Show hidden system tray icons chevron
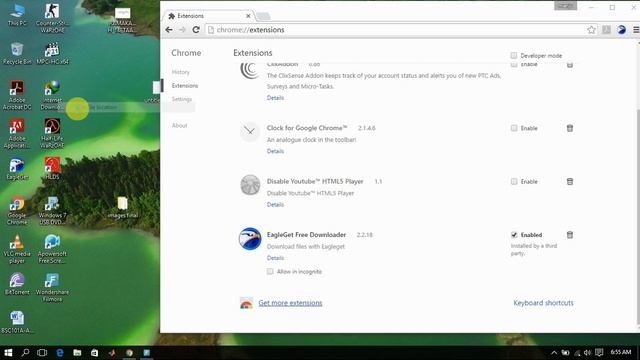This screenshot has height=360, width=640. [553, 353]
